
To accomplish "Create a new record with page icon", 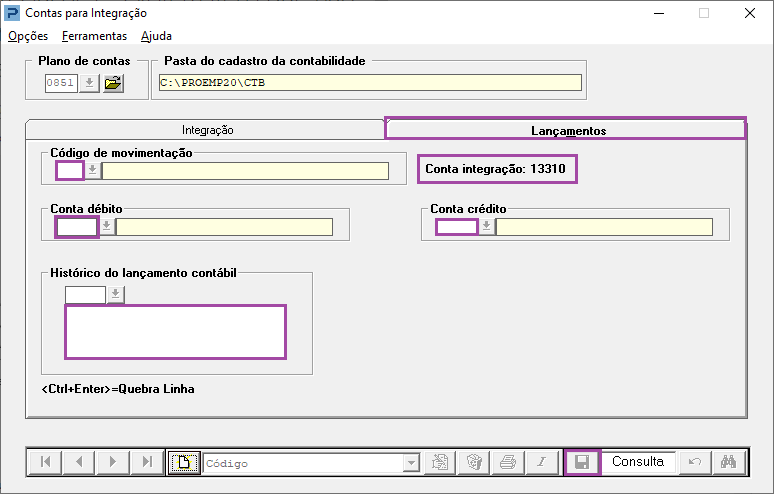I will point(184,462).
